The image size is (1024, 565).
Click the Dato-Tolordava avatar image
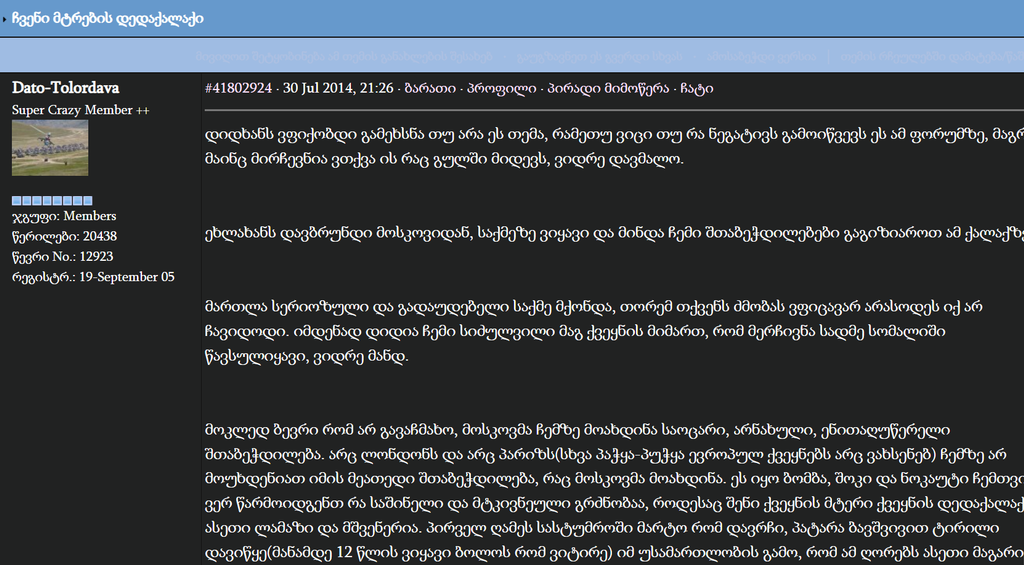click(50, 148)
